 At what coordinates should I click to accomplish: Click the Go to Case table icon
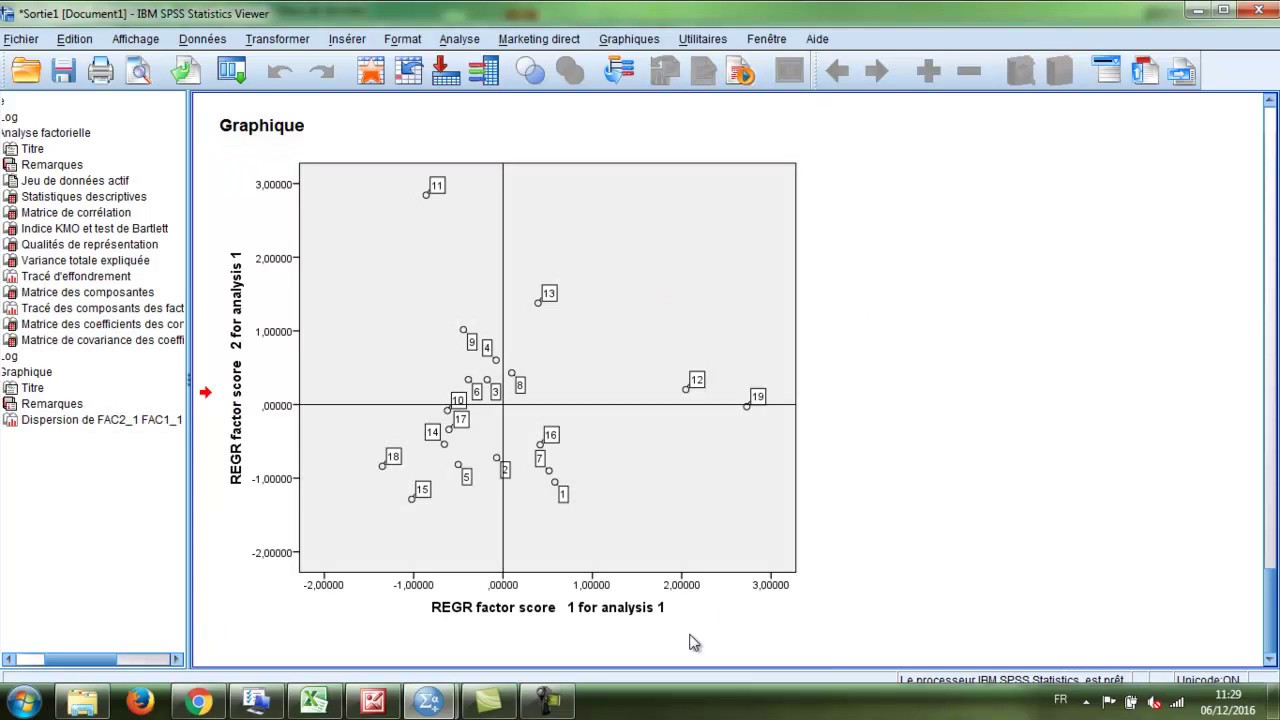coord(409,71)
